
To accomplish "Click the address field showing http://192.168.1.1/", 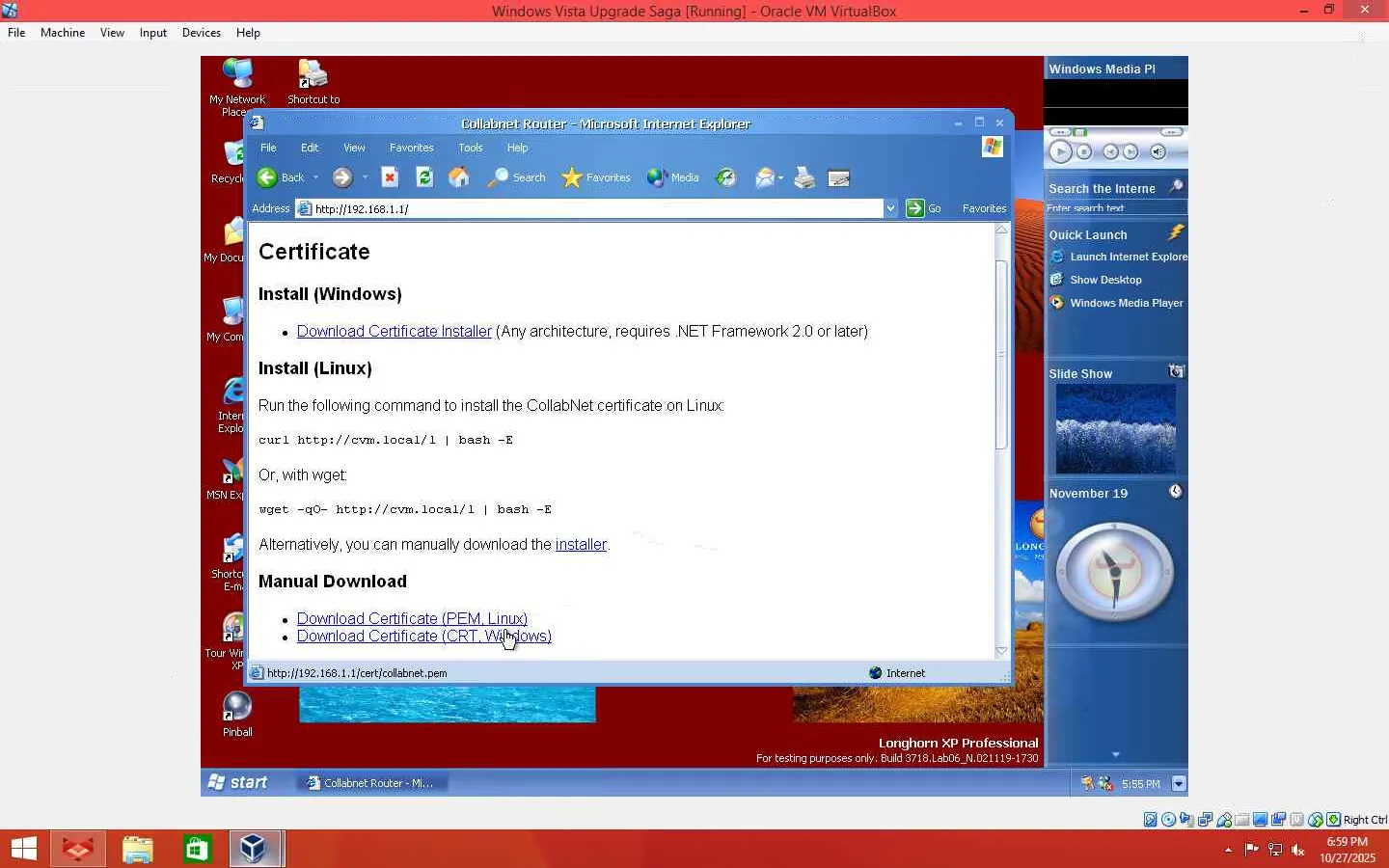I will [x=589, y=208].
